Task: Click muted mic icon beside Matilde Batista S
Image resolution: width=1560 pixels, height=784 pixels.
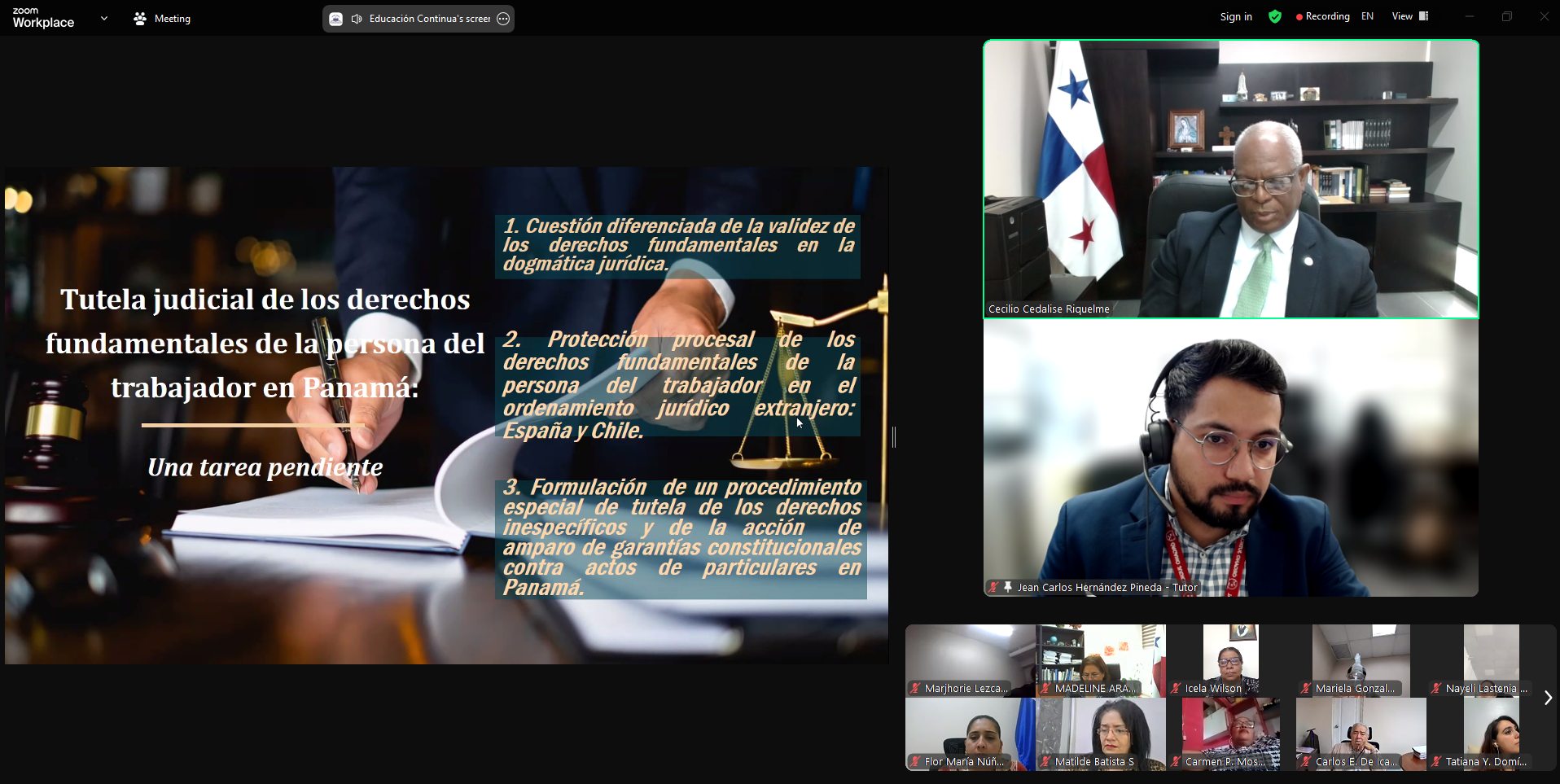Action: [1045, 762]
